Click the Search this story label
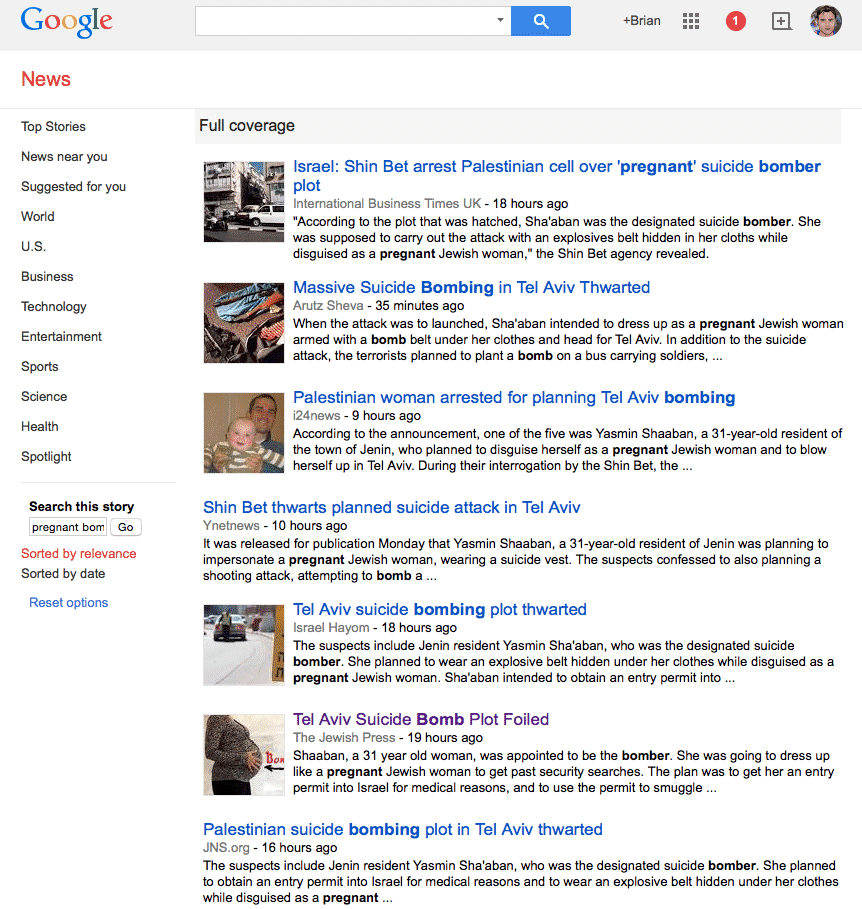Image resolution: width=862 pixels, height=909 pixels. click(x=82, y=507)
